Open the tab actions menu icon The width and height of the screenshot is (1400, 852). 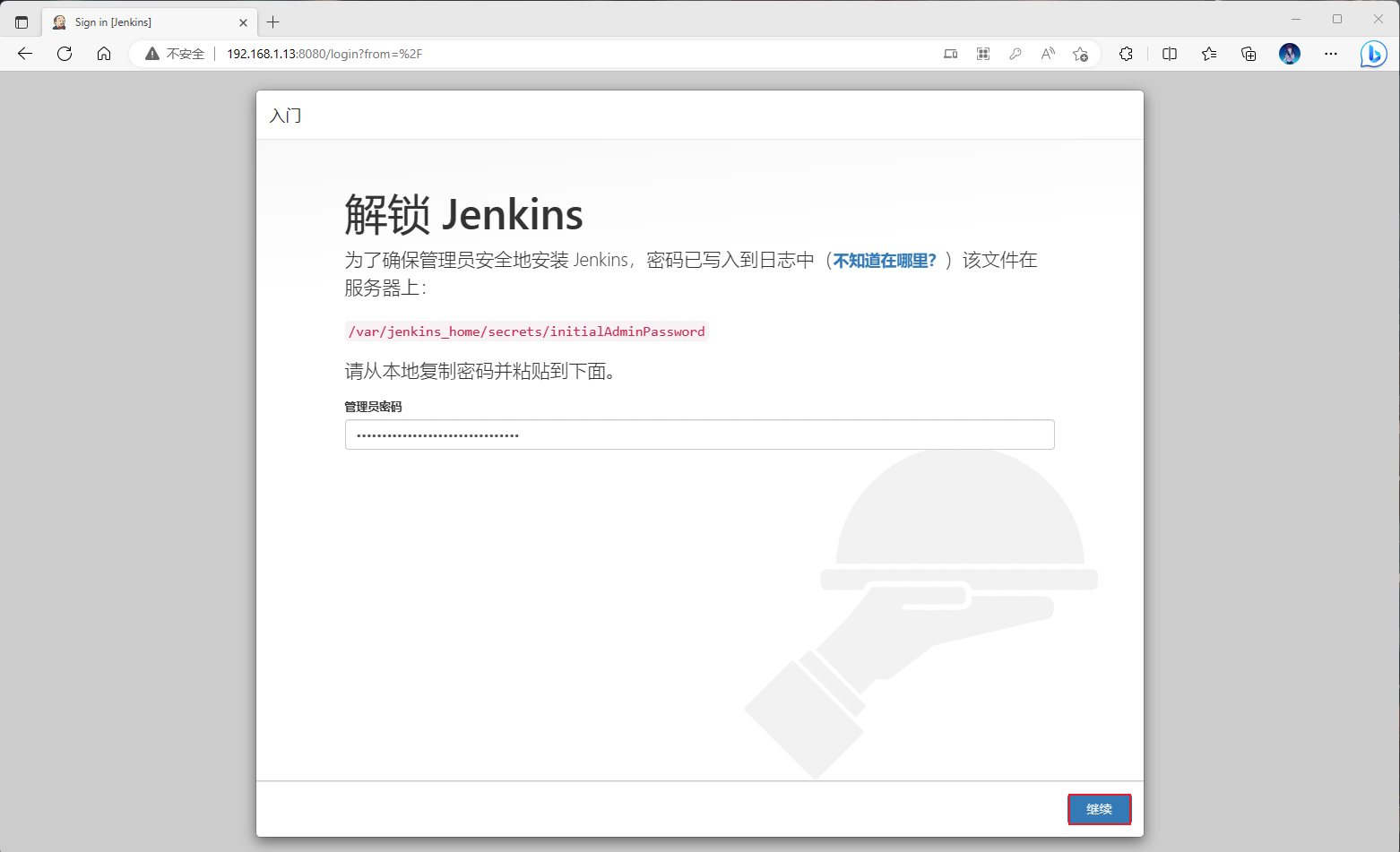pos(22,22)
